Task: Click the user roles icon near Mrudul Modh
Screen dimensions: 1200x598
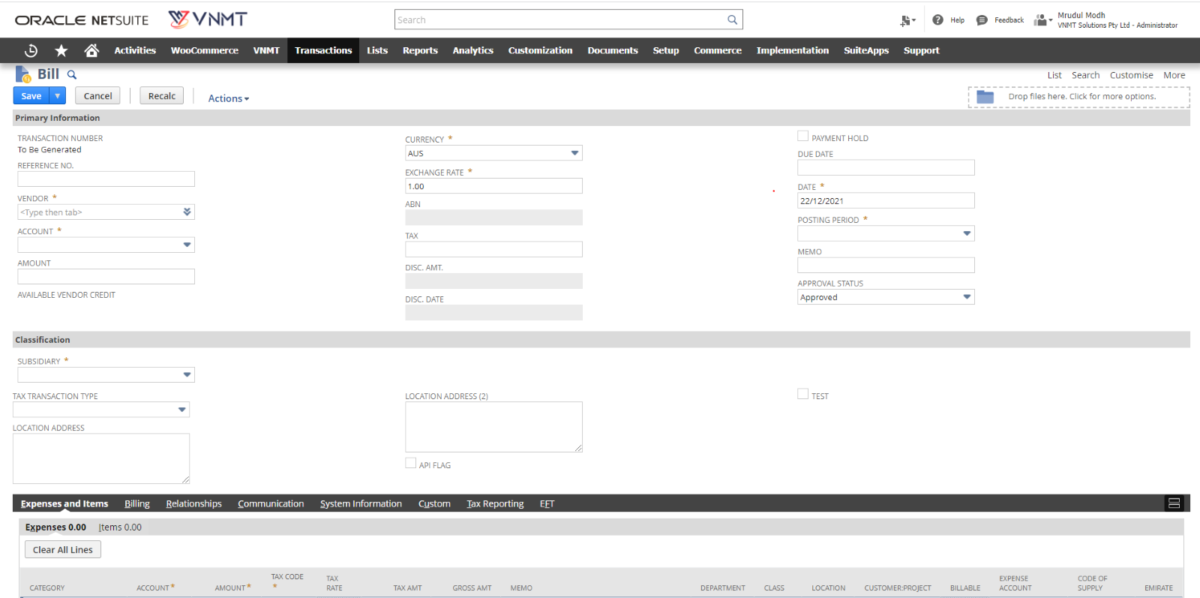Action: 1040,19
